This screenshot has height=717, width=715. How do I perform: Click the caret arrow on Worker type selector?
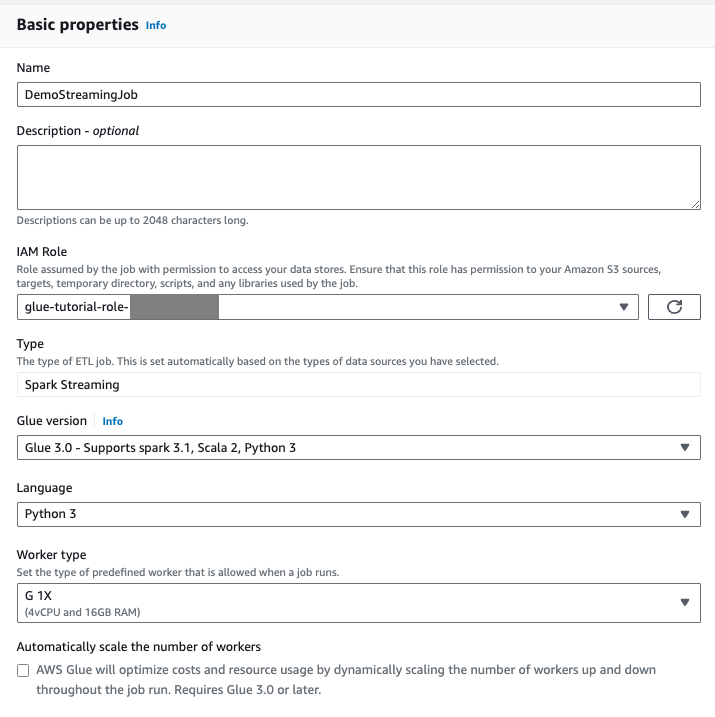pyautogui.click(x=685, y=602)
